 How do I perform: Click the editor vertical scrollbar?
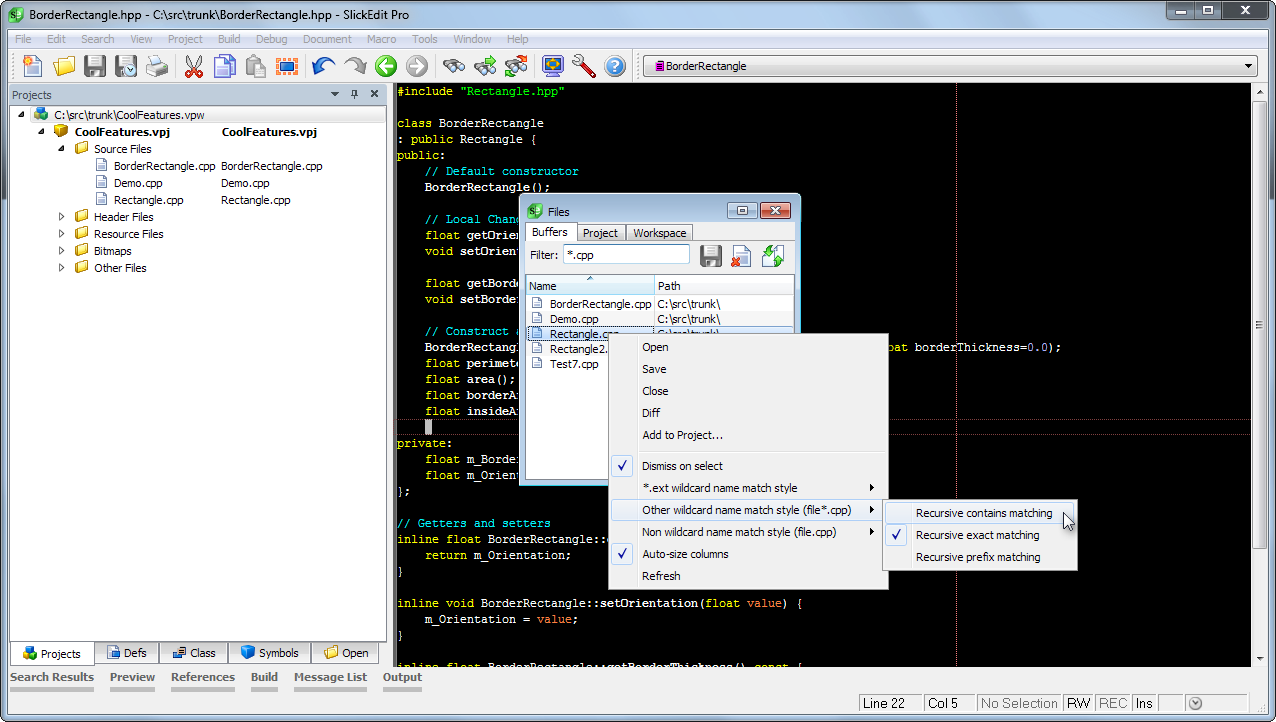[1261, 374]
